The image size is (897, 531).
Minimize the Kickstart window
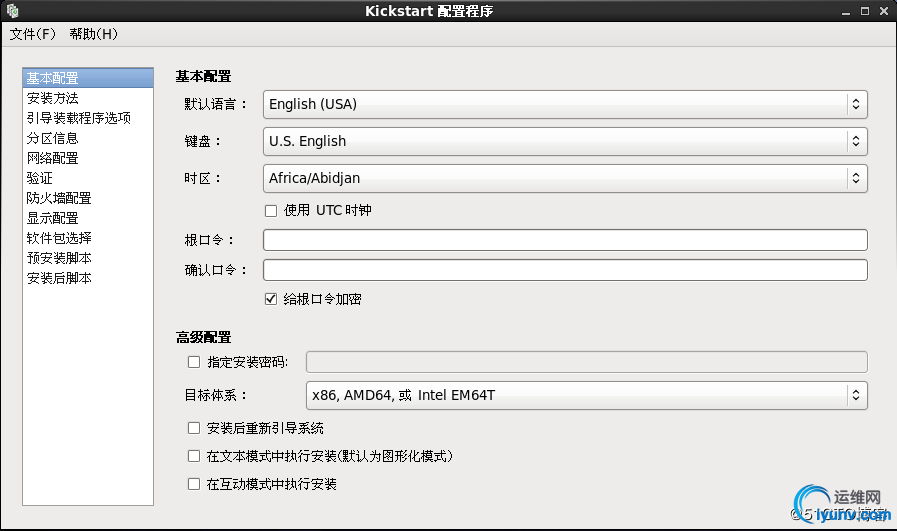[x=846, y=11]
